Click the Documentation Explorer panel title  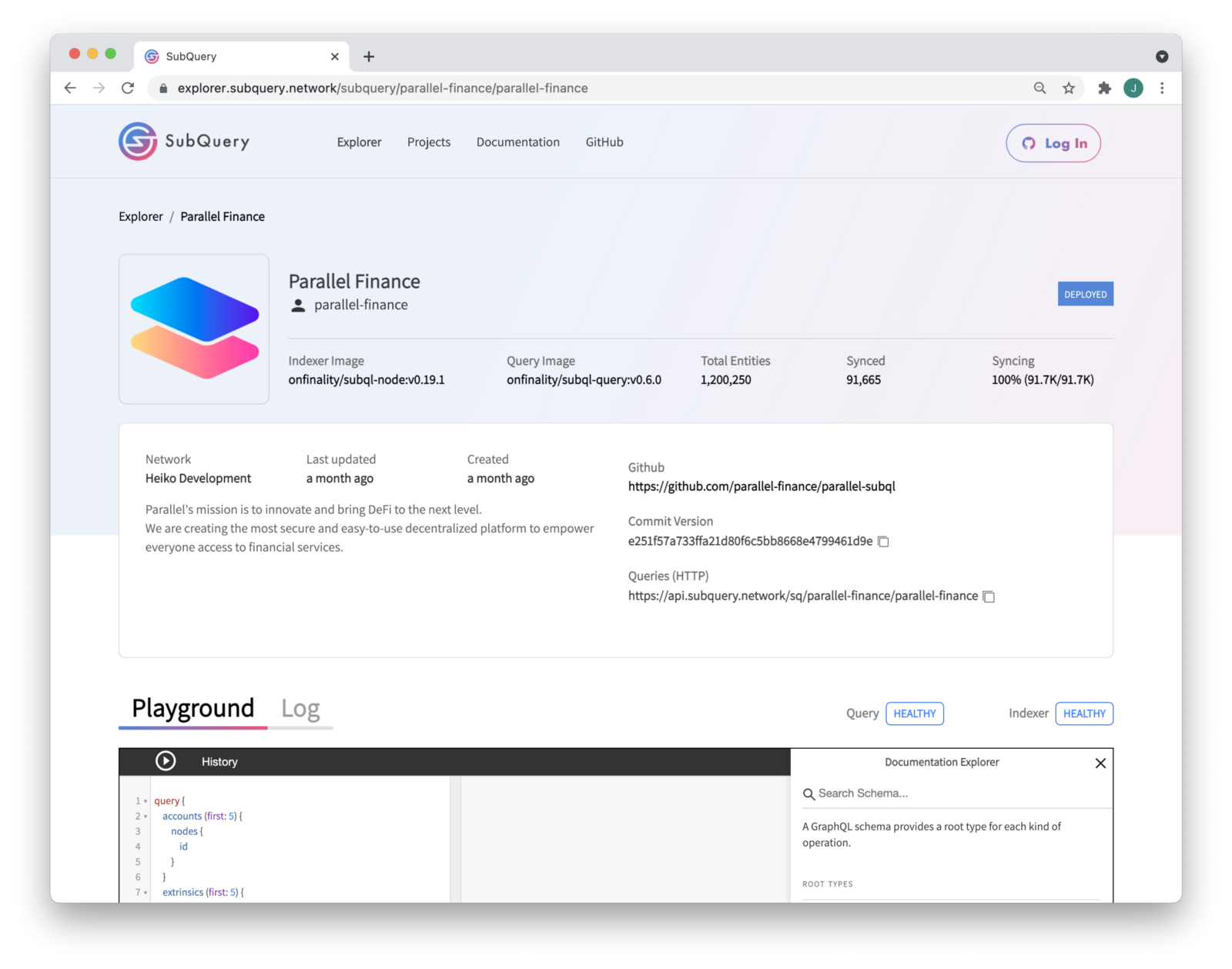click(942, 762)
